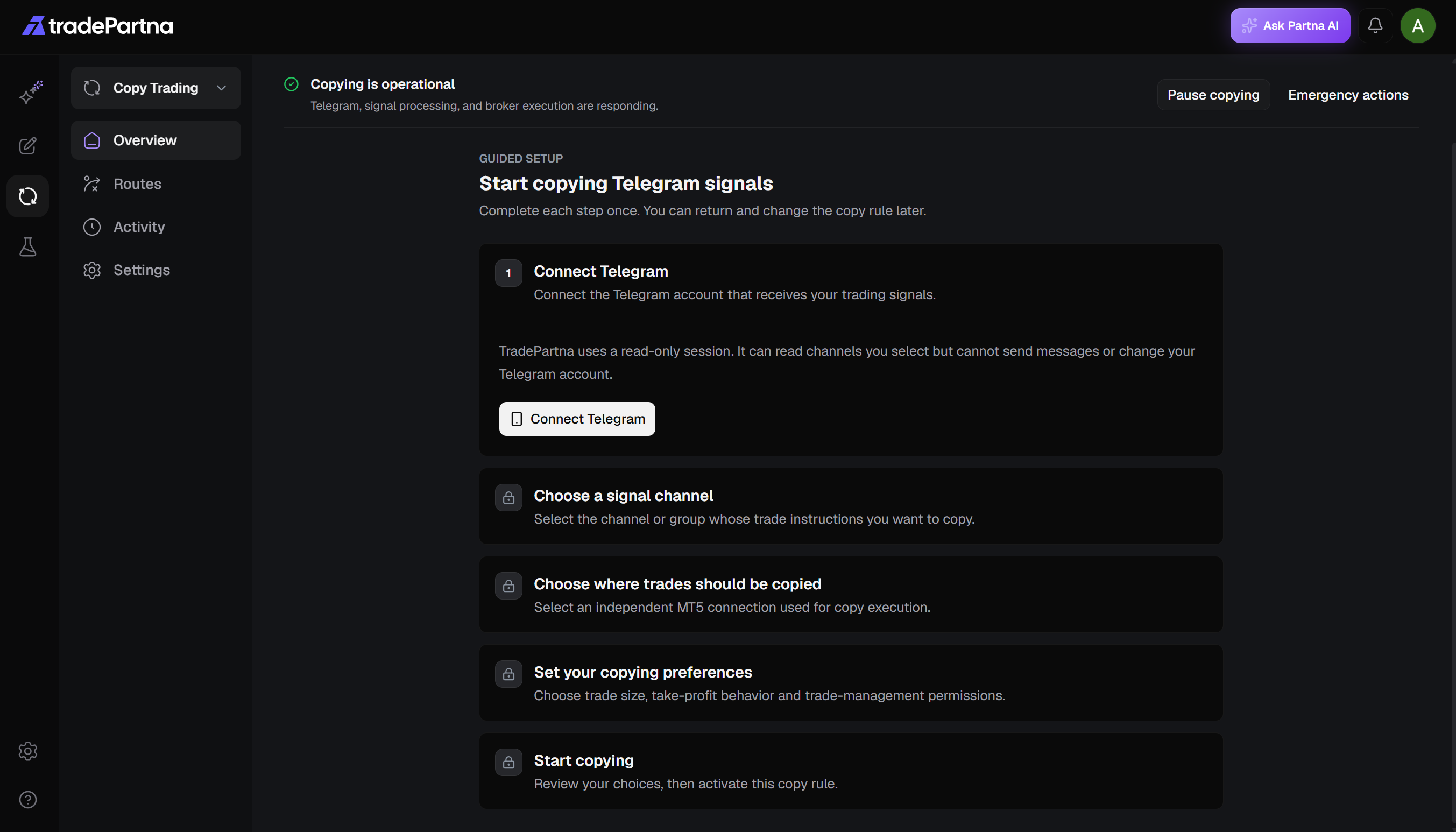Click the lock icon for Choose a signal channel
Screen dimensions: 1456x832
point(508,498)
